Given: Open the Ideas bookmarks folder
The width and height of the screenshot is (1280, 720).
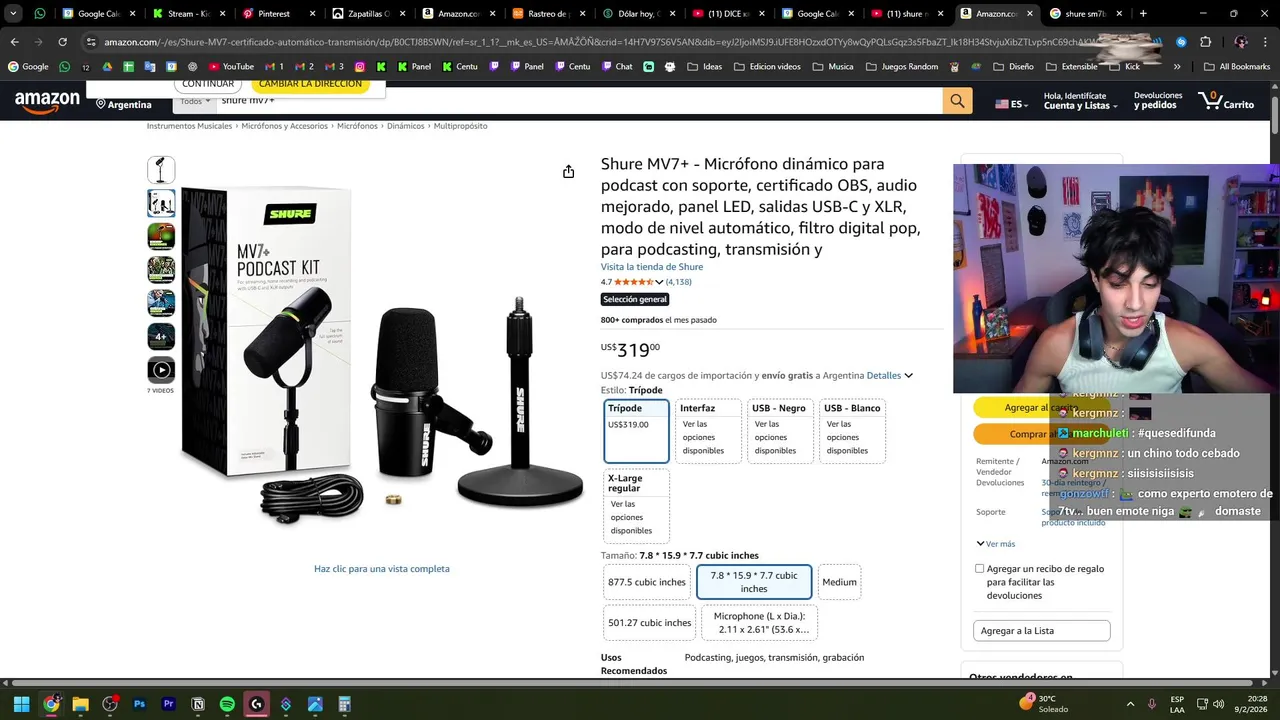Looking at the screenshot, I should tap(703, 66).
